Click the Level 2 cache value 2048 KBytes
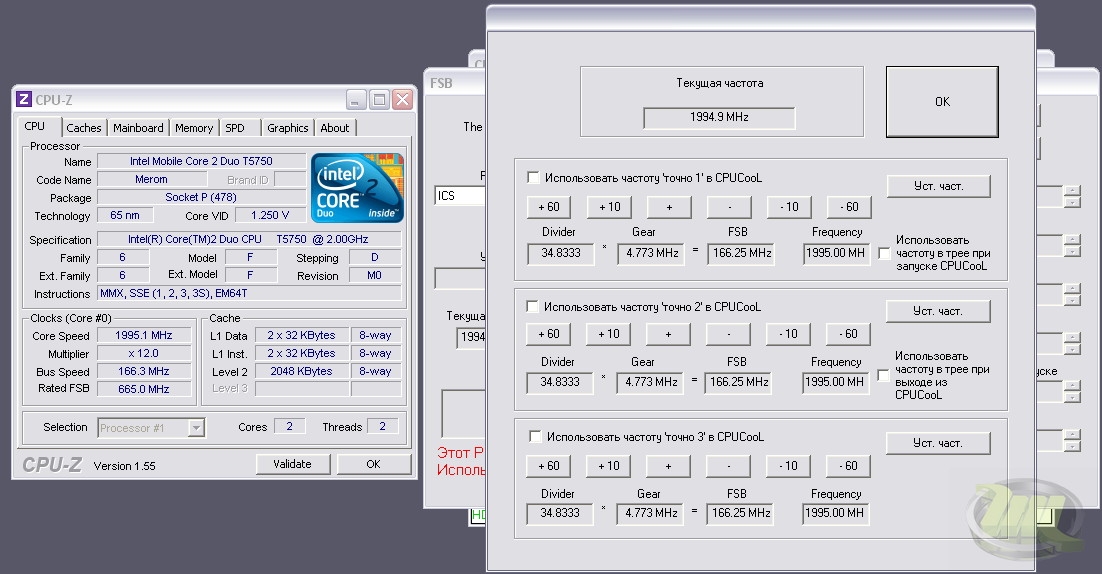This screenshot has width=1102, height=574. [x=302, y=371]
